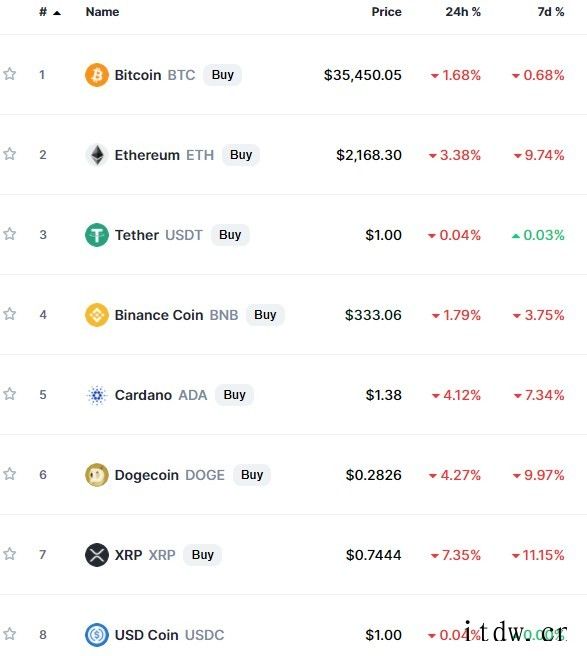587x656 pixels.
Task: Click the orange Bitcoin coin logo
Action: pos(97,75)
